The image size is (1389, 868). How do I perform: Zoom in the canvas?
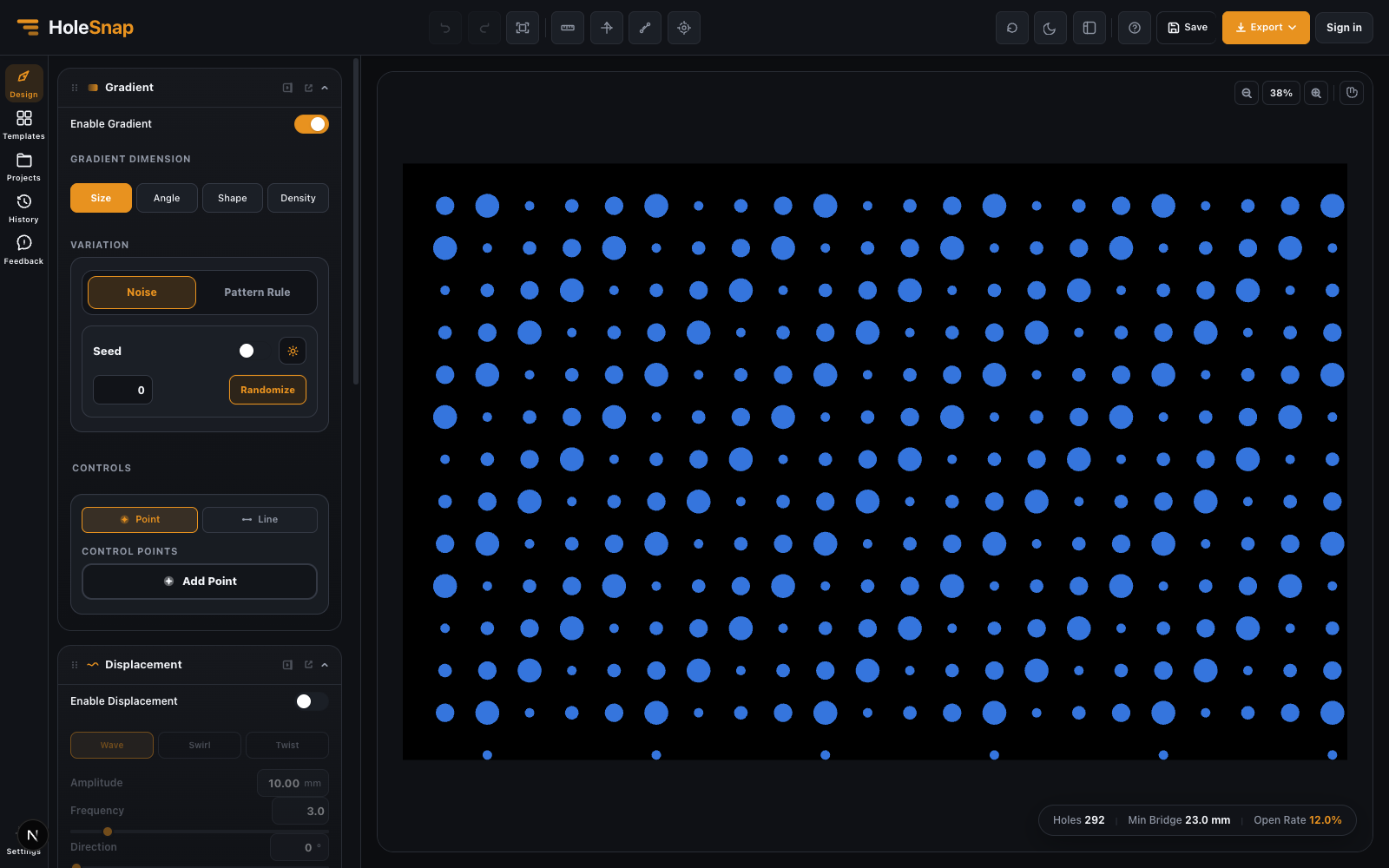[x=1316, y=93]
